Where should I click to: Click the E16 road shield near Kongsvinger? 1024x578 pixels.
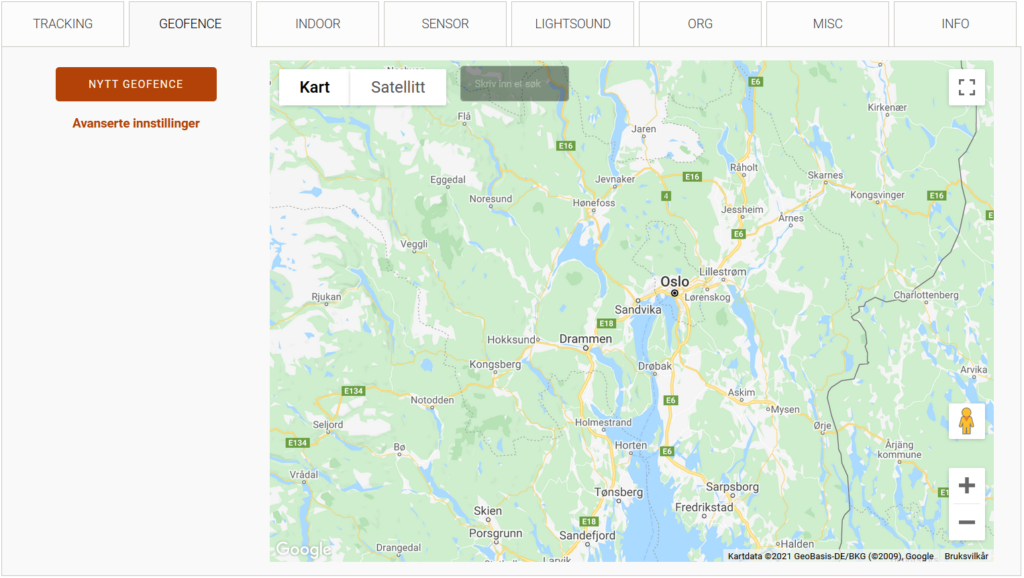[x=936, y=195]
